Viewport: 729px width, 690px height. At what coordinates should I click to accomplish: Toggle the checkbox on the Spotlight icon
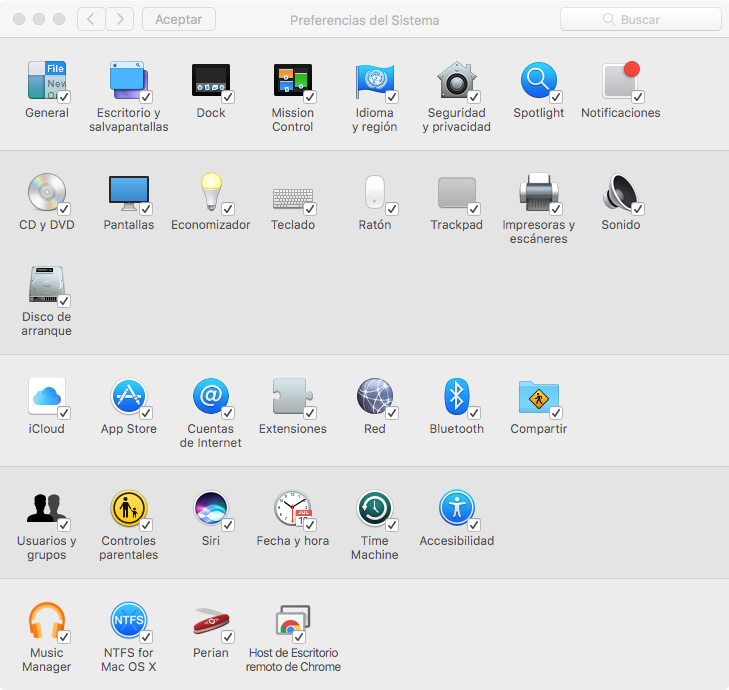[556, 97]
